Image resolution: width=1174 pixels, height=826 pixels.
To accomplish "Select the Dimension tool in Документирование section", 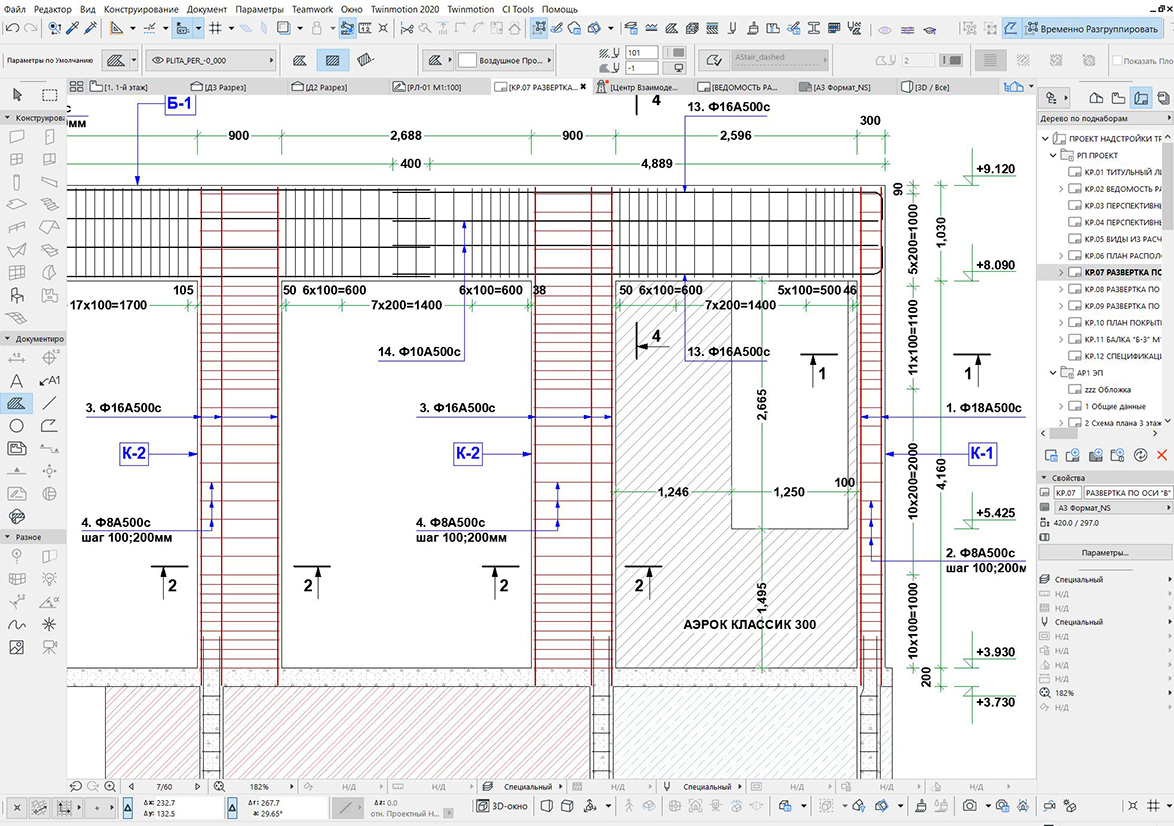I will click(x=16, y=358).
